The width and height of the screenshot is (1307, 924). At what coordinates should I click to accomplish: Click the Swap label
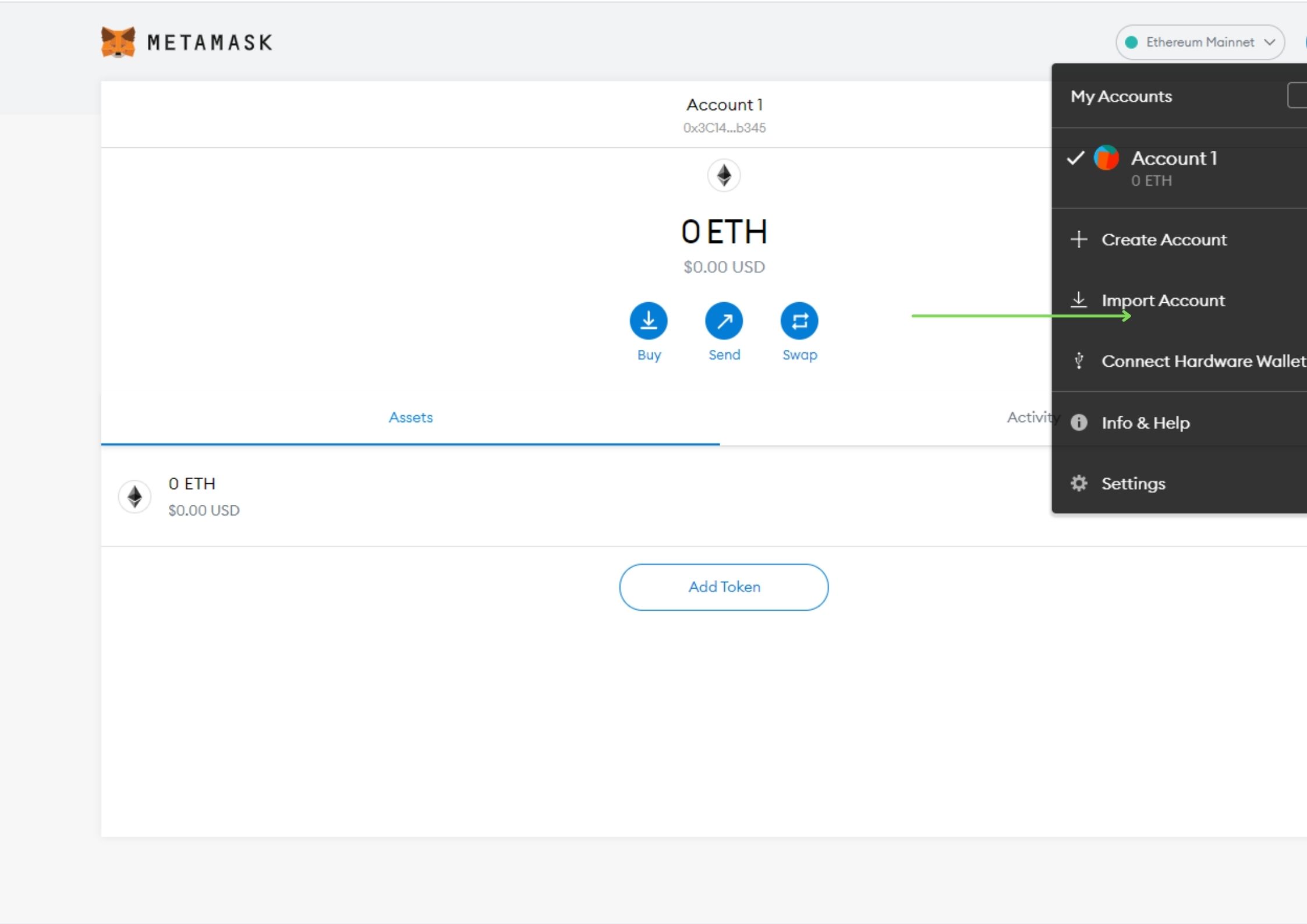click(x=799, y=355)
